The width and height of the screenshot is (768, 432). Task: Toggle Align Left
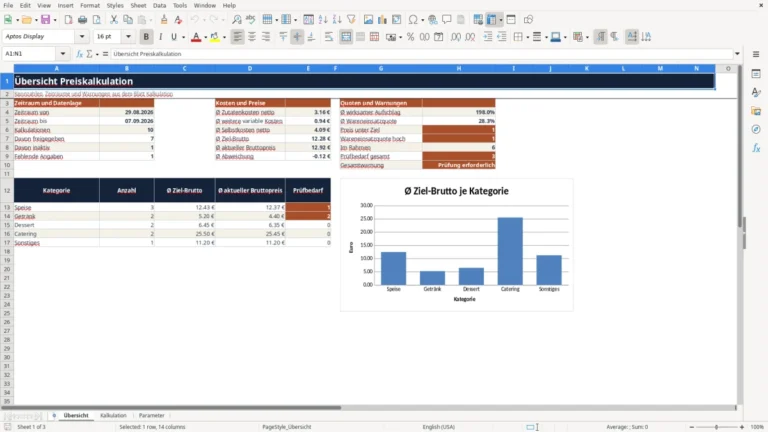(238, 37)
